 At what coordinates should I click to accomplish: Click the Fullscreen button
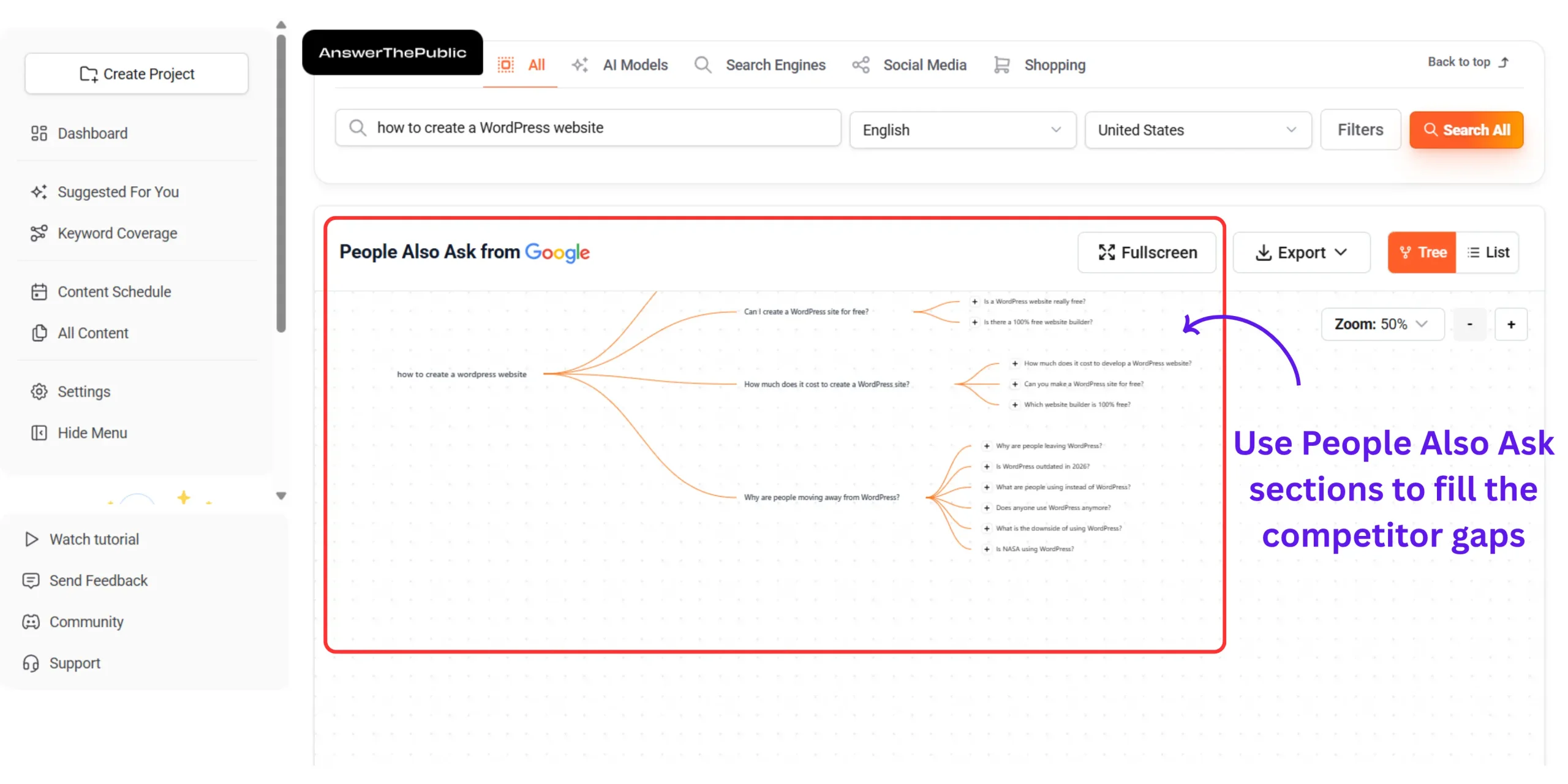(x=1147, y=252)
